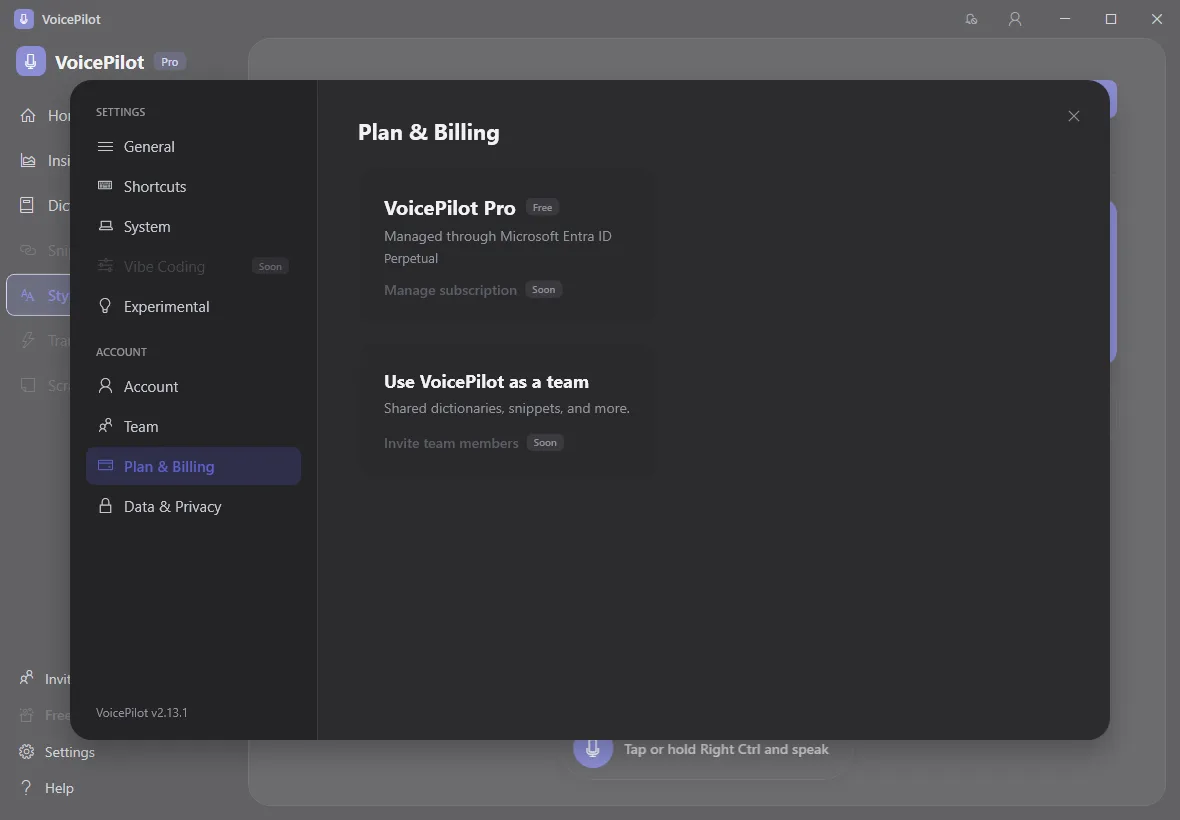Open Team settings
Image resolution: width=1180 pixels, height=820 pixels.
(x=193, y=427)
